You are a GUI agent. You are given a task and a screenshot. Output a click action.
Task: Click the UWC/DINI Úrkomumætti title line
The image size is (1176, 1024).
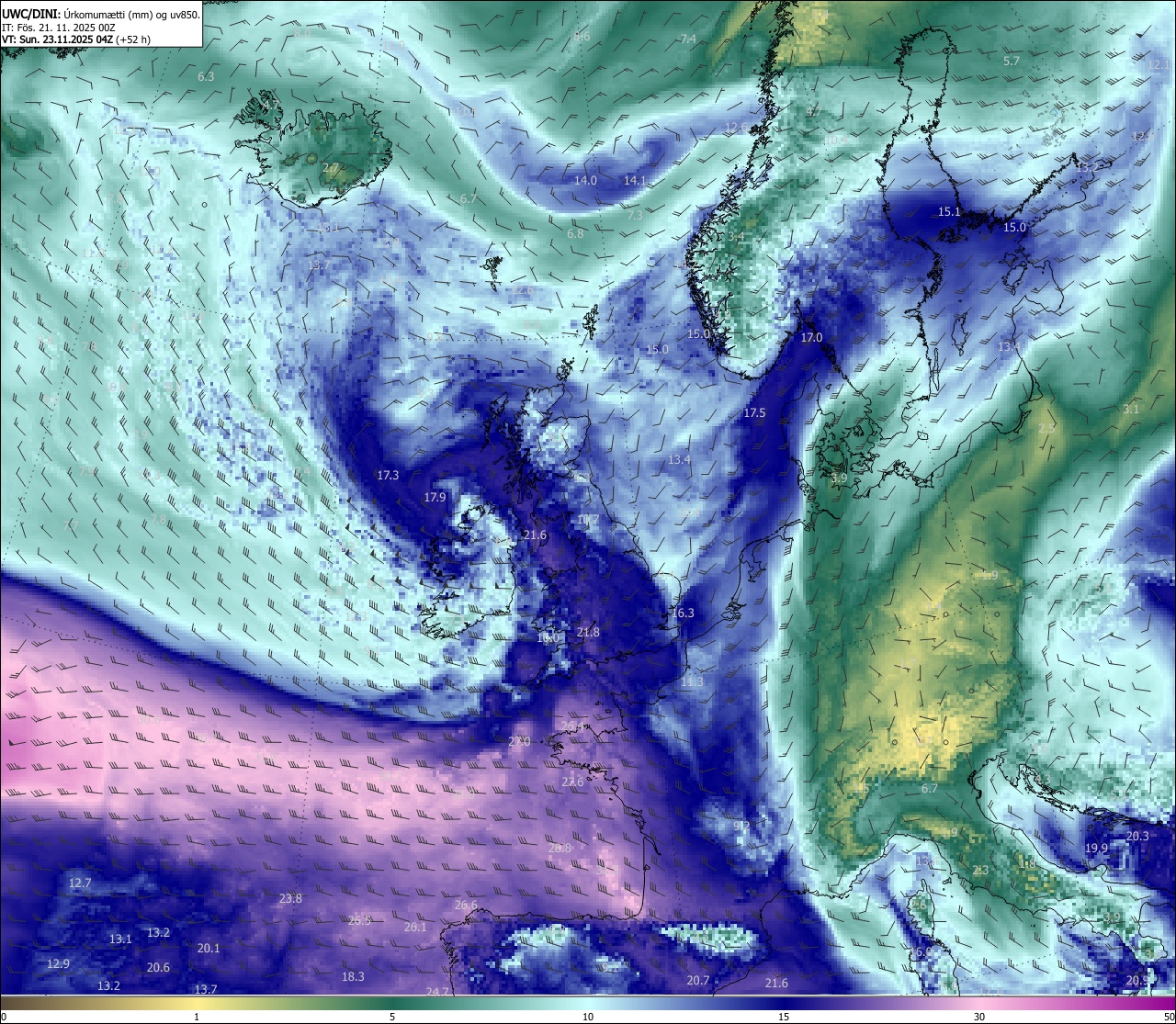(101, 15)
